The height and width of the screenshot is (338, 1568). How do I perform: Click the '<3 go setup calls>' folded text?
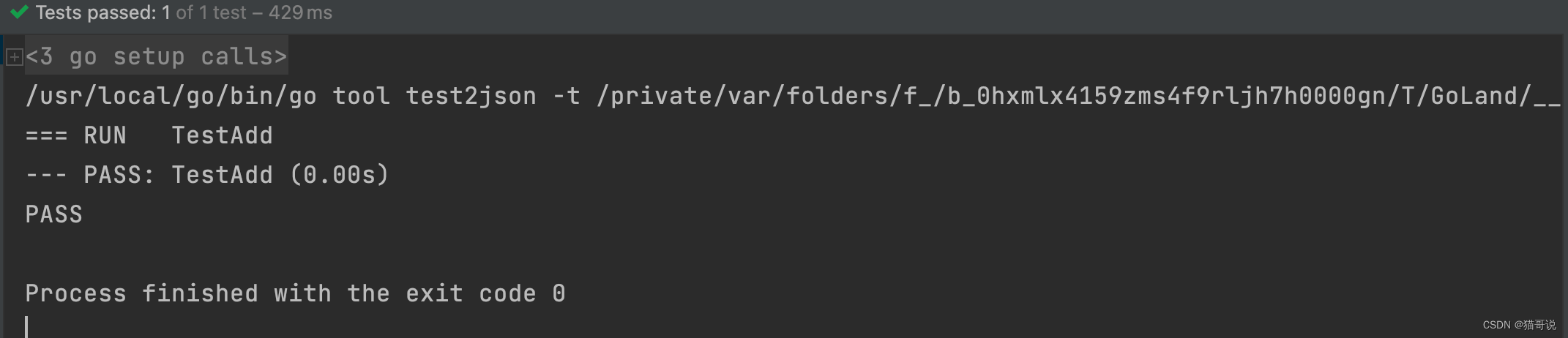[156, 56]
